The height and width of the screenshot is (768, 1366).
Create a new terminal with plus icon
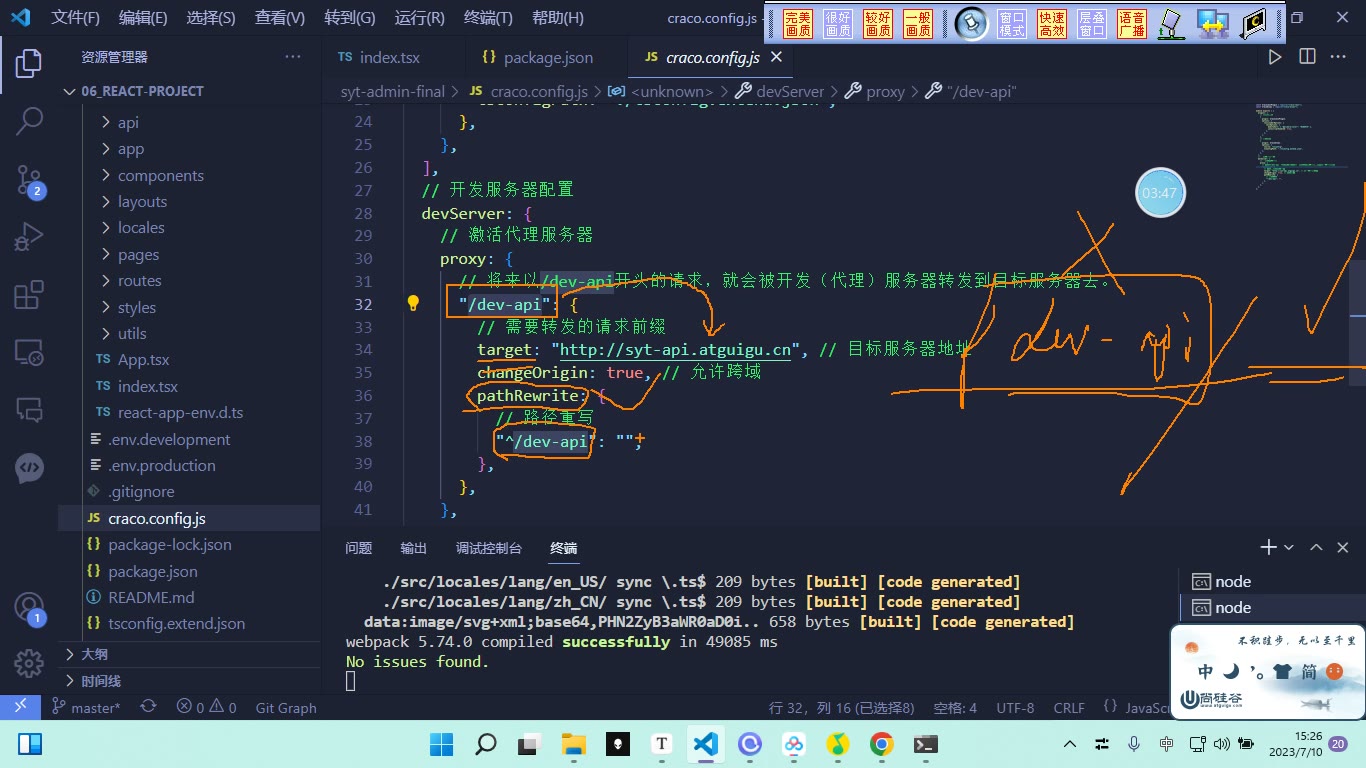1268,547
